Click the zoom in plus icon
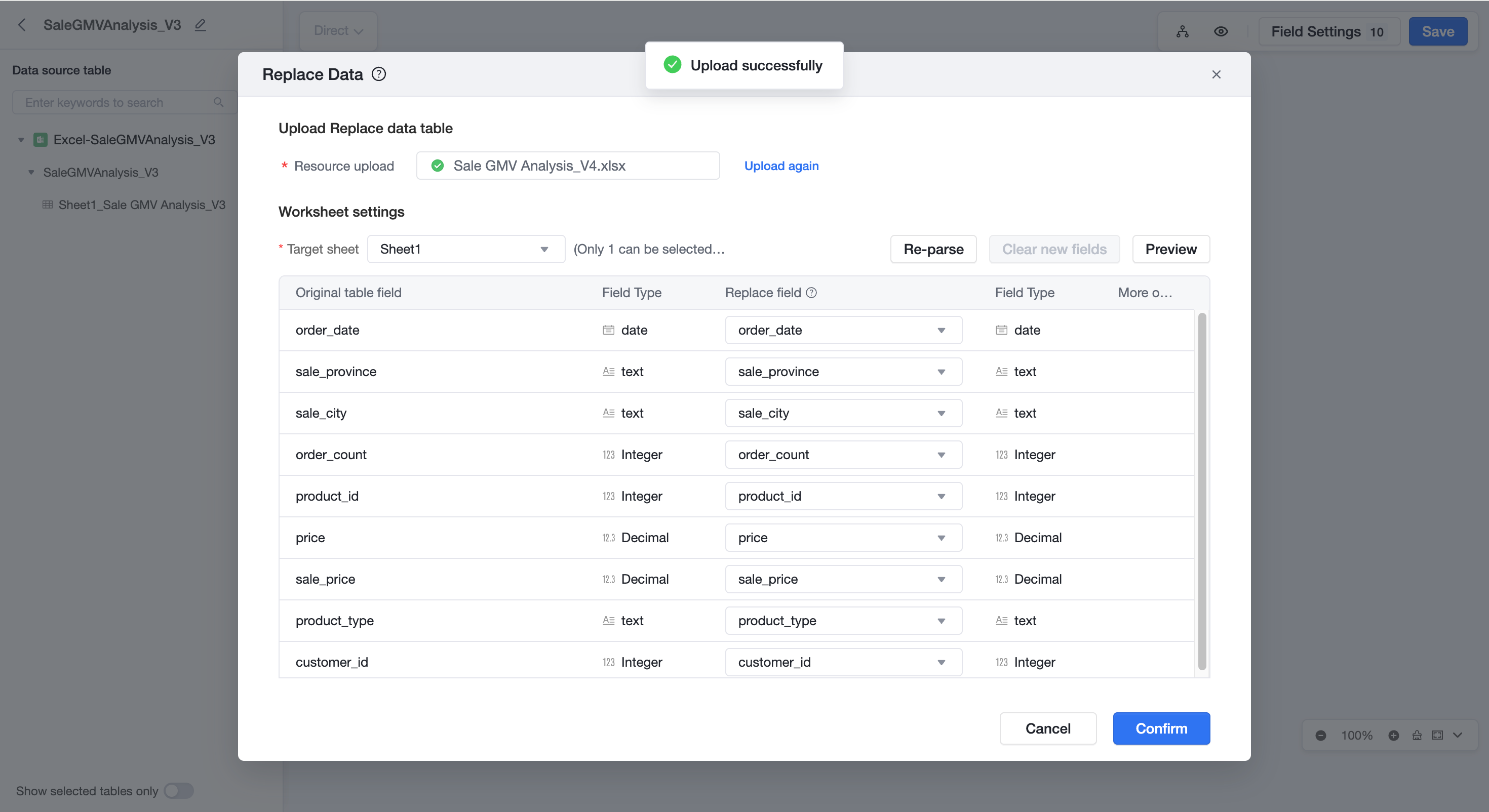 click(x=1394, y=735)
